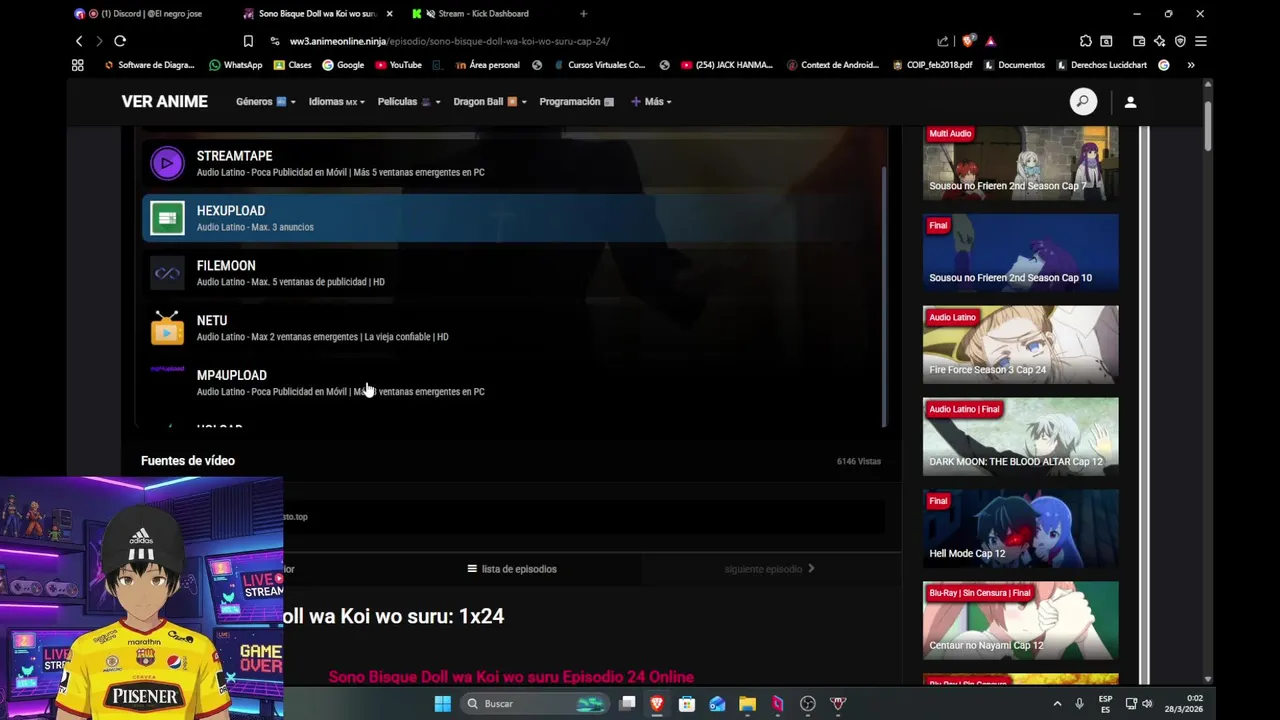Show hidden system tray icons
Image resolution: width=1280 pixels, height=720 pixels.
(x=1057, y=703)
